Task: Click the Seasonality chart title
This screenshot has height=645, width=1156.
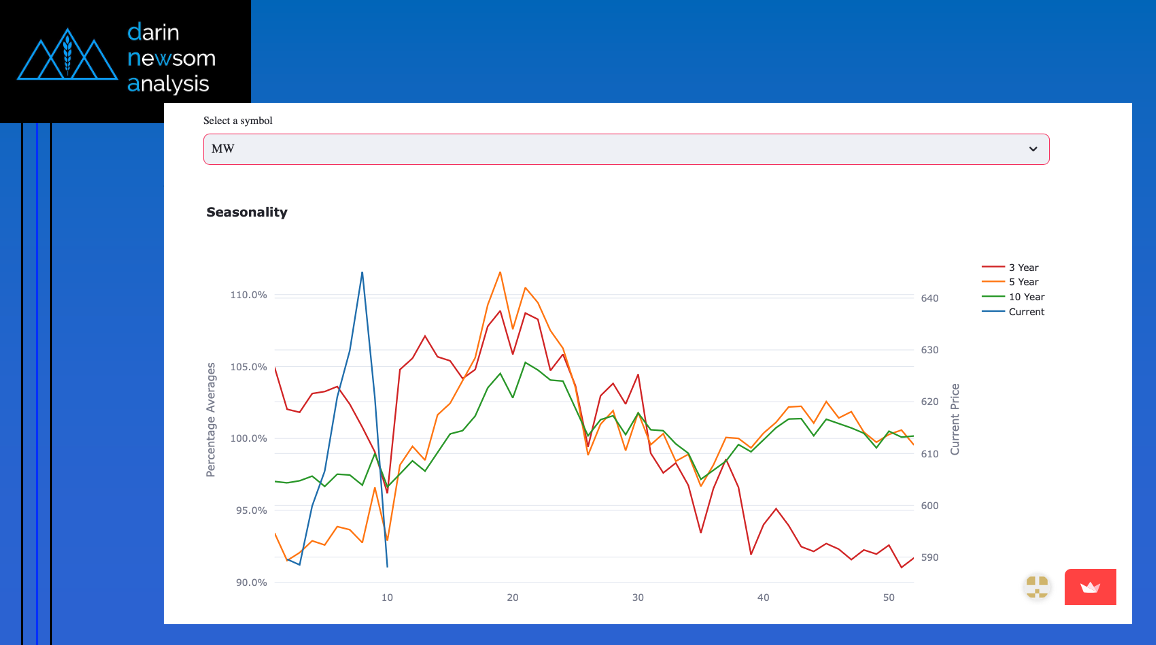Action: [247, 212]
